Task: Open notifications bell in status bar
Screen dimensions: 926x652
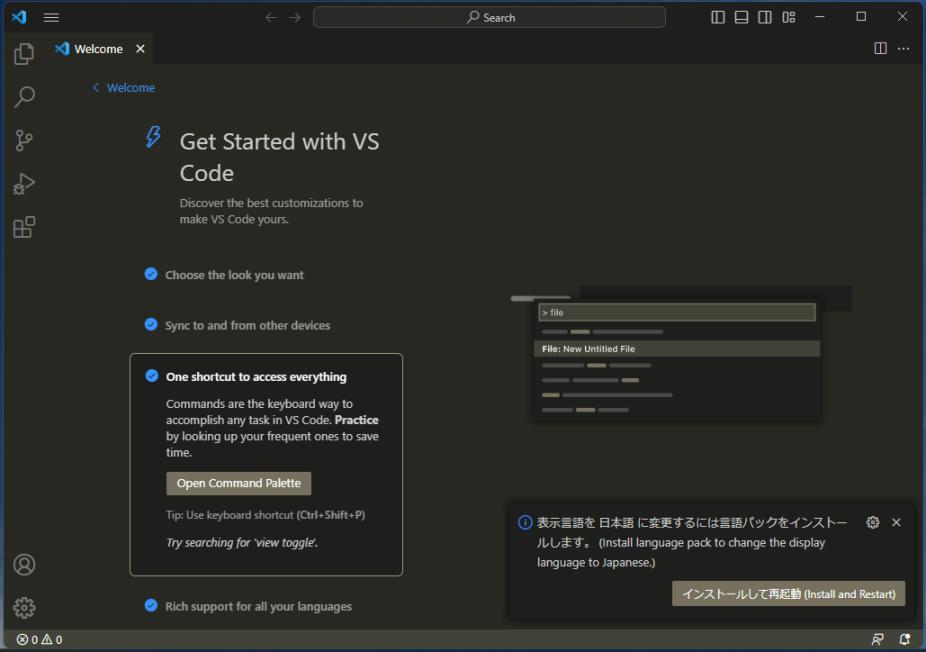Action: [904, 640]
